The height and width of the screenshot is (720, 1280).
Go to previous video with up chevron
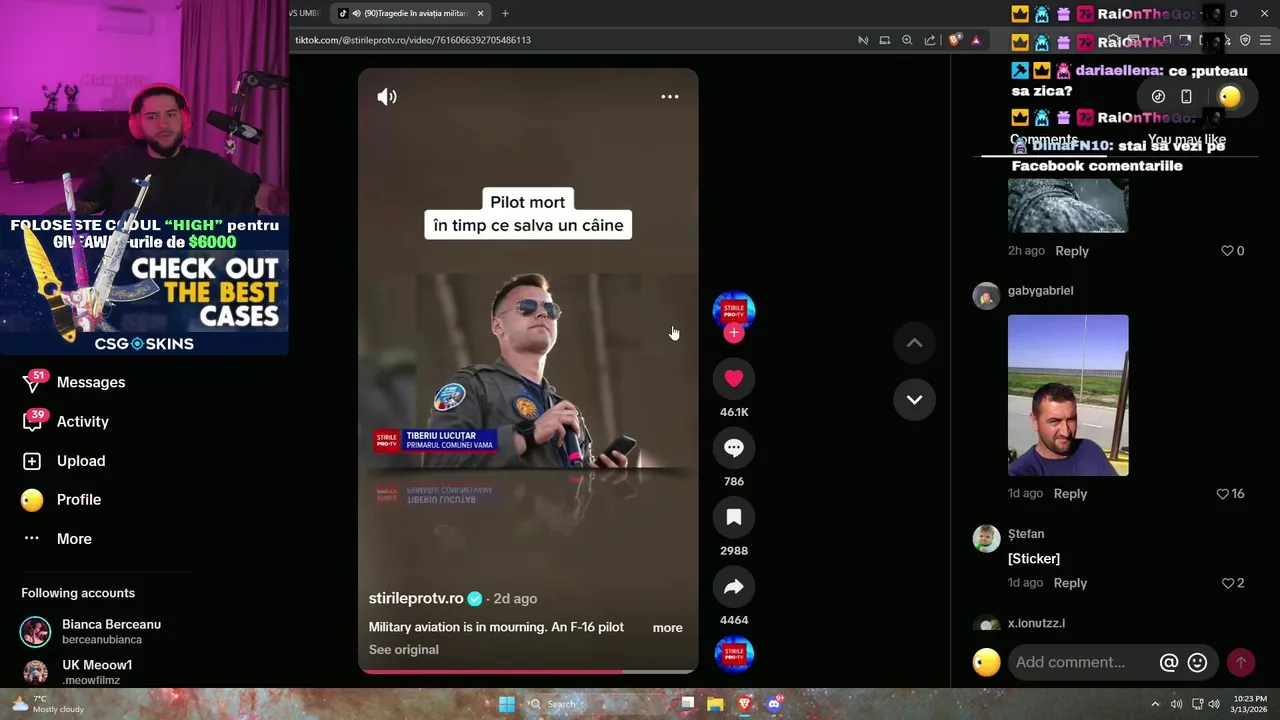(914, 343)
